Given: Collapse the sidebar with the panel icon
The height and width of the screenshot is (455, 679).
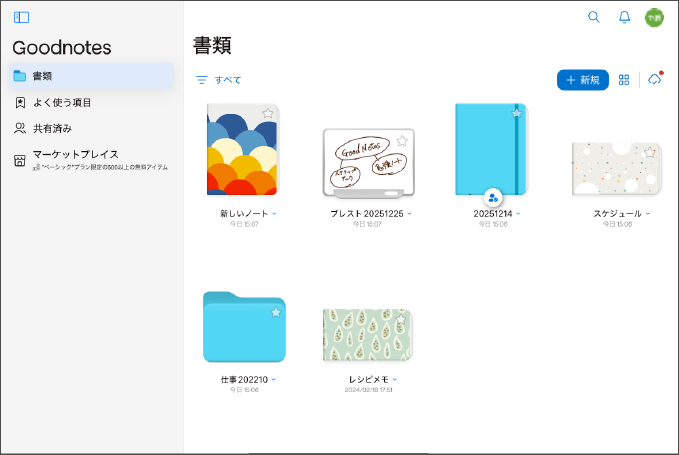Looking at the screenshot, I should 21,17.
